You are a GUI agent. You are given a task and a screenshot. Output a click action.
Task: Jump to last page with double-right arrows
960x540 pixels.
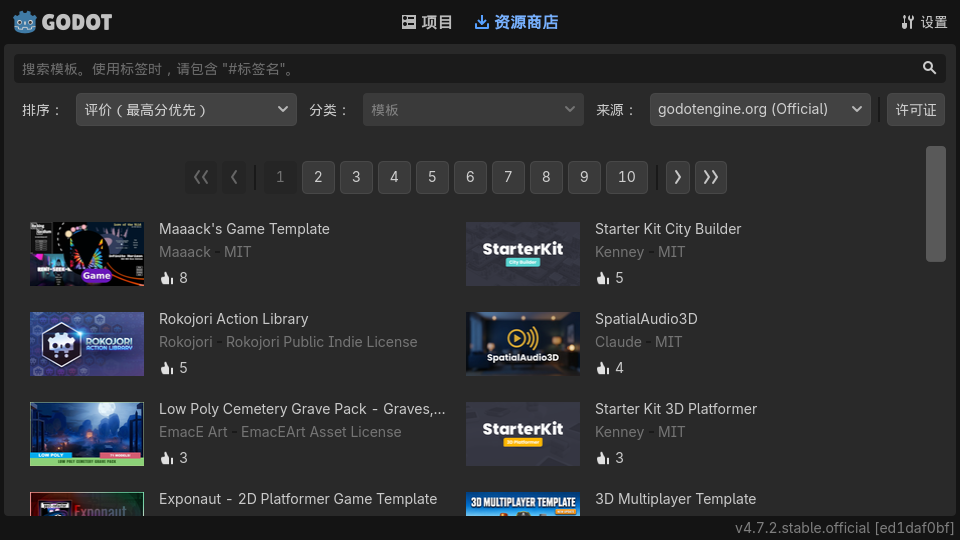point(711,178)
